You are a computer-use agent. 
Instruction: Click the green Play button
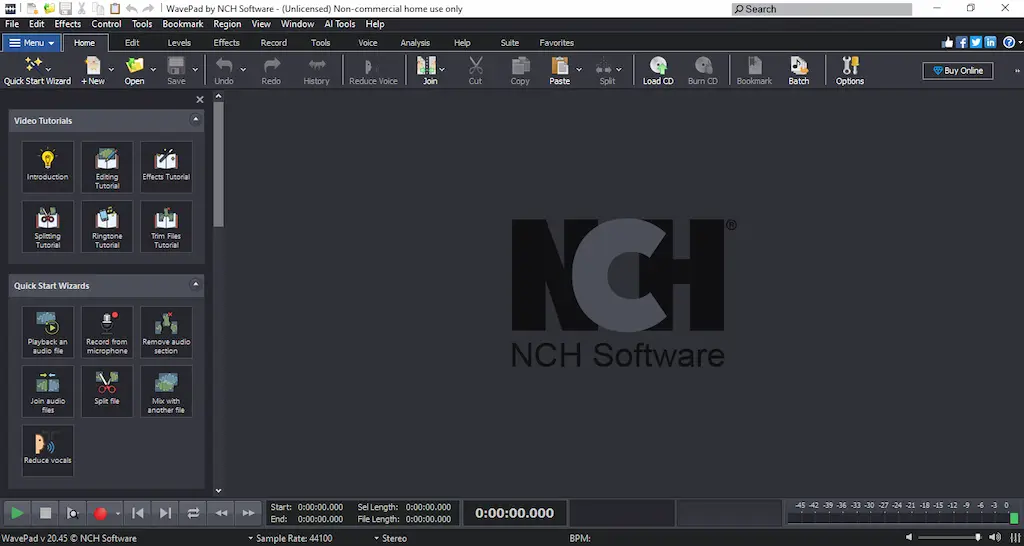[x=18, y=513]
